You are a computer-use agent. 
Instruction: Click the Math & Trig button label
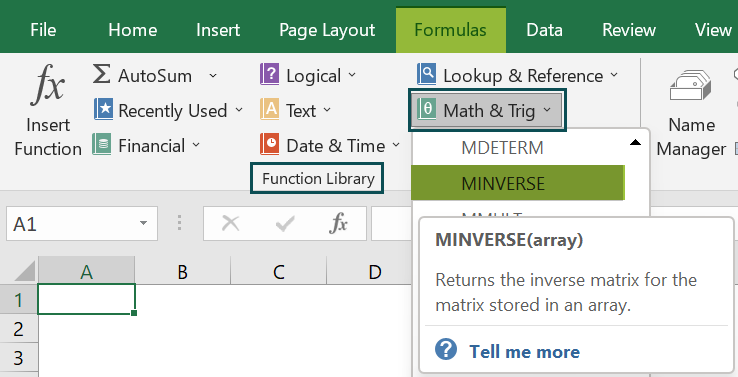489,111
